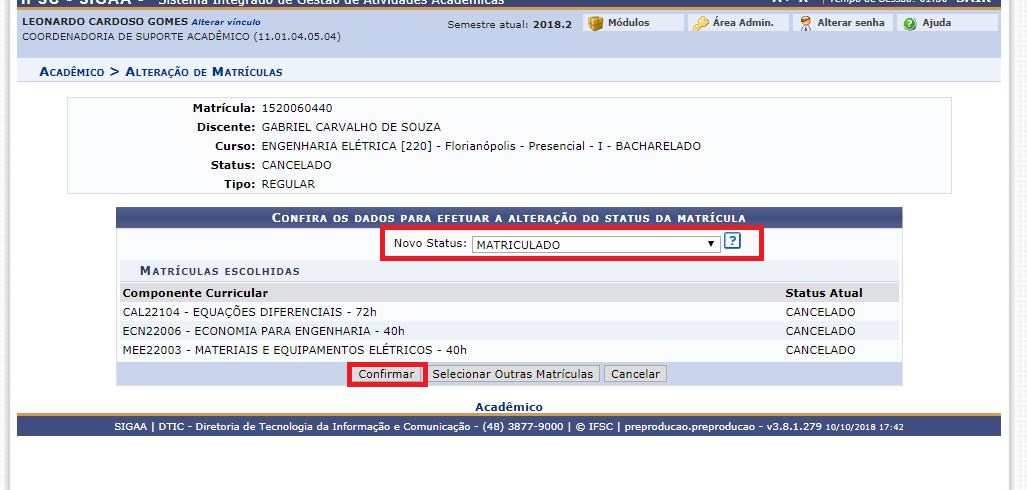Click the Selecionar Outras Matrículas button

(514, 374)
